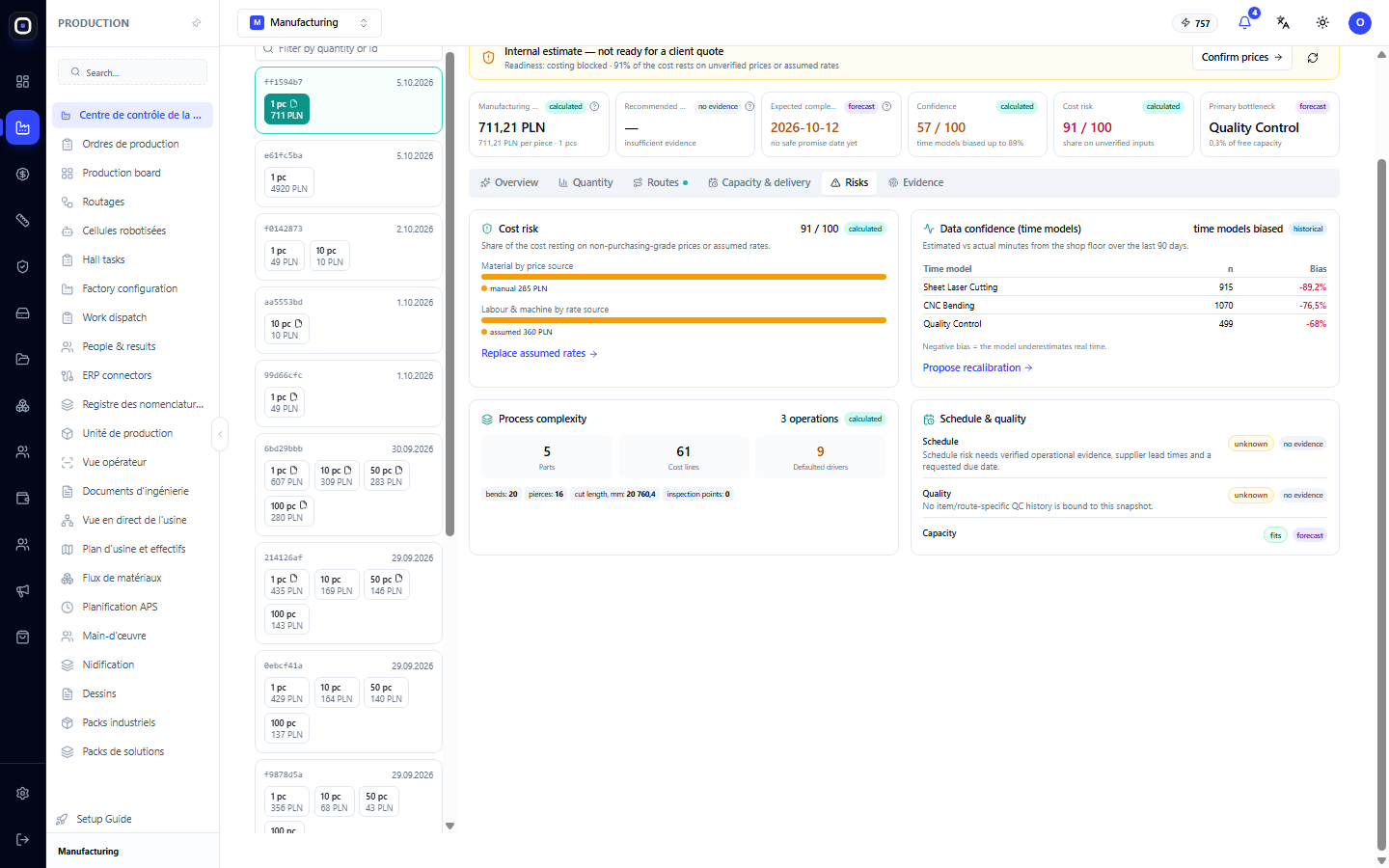Image resolution: width=1389 pixels, height=868 pixels.
Task: Click the help icon on the Manufacturing cost card
Action: (594, 107)
